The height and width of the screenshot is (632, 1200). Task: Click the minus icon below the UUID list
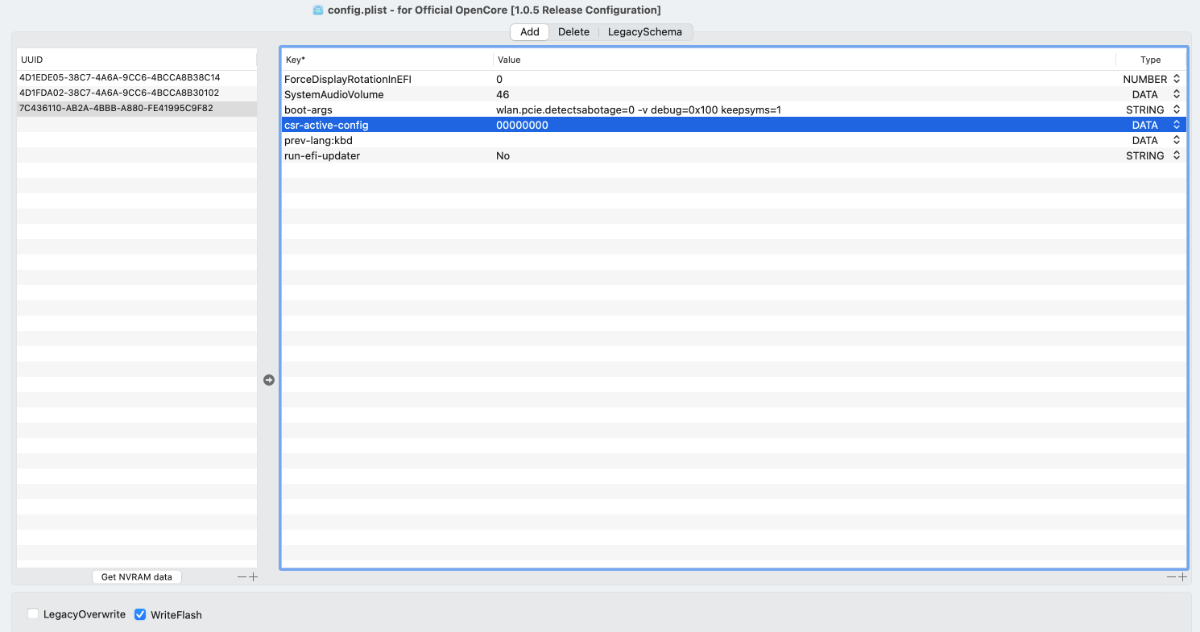click(241, 577)
